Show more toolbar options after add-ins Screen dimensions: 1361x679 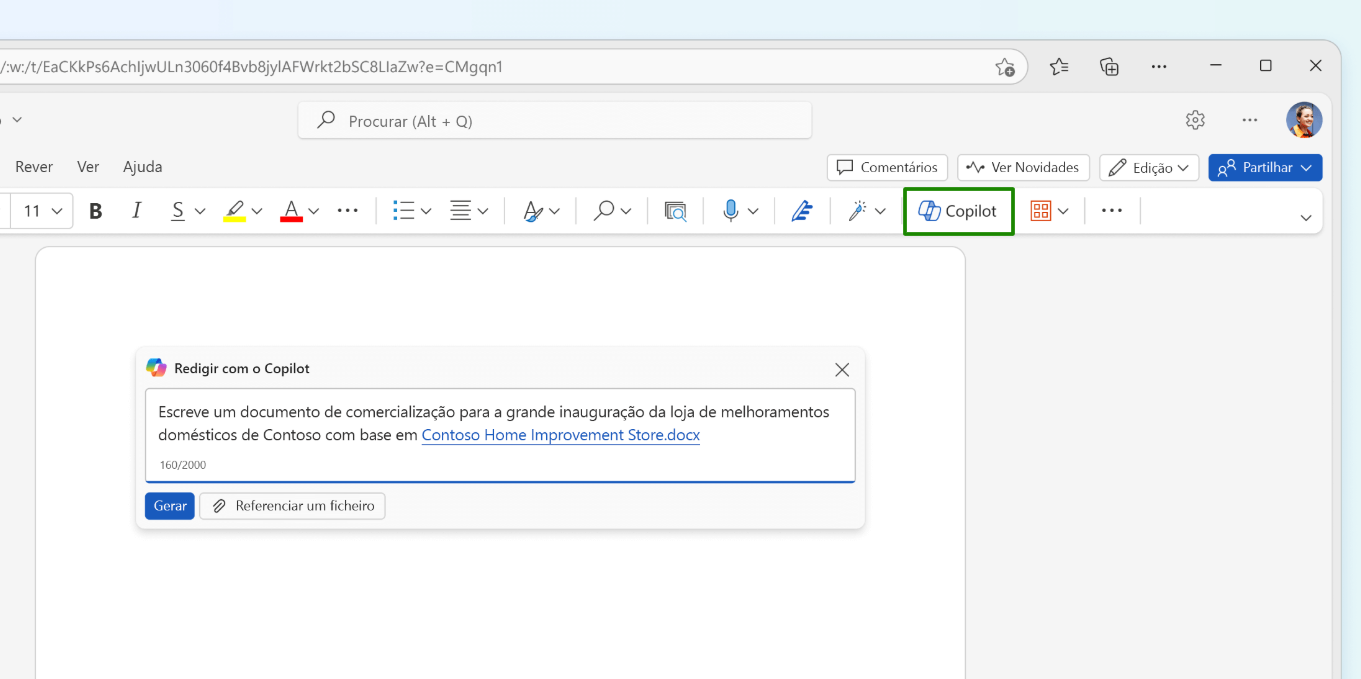(1112, 211)
